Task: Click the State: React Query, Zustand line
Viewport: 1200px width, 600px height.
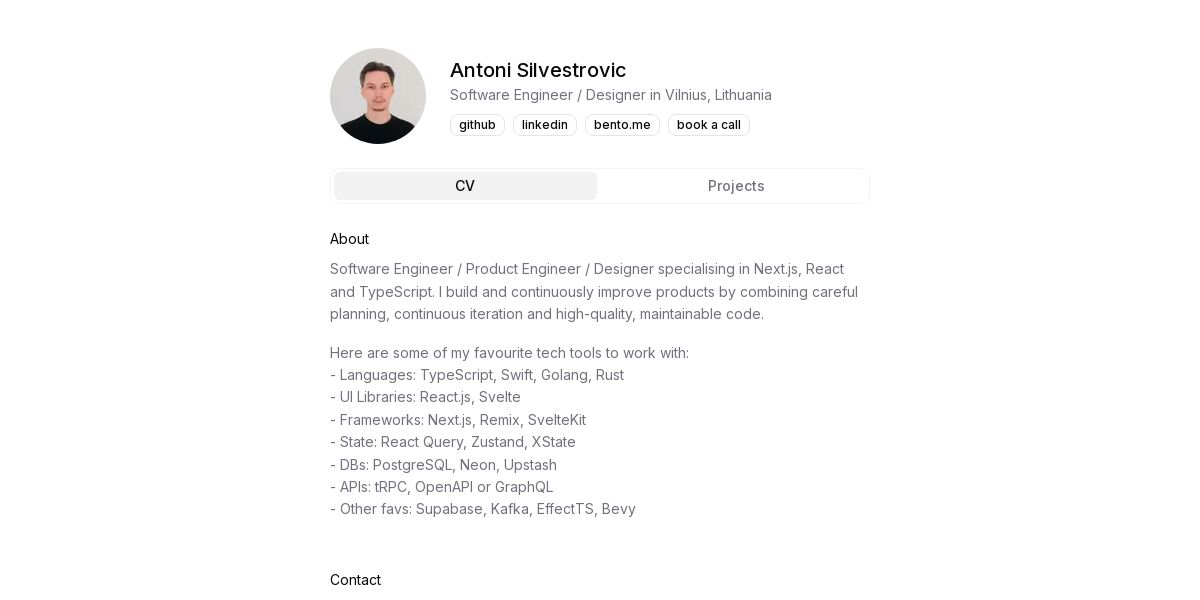Action: coord(453,442)
